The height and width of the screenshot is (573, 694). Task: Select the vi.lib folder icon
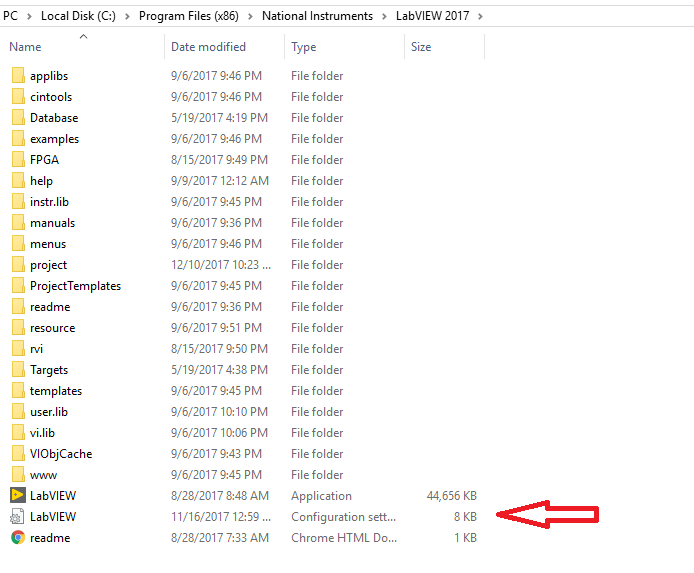pos(18,433)
